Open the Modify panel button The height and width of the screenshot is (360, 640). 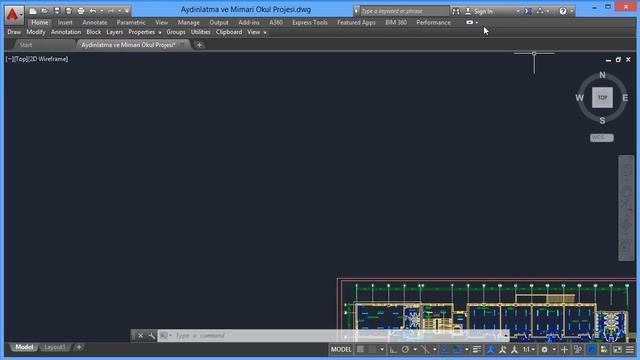pos(36,32)
